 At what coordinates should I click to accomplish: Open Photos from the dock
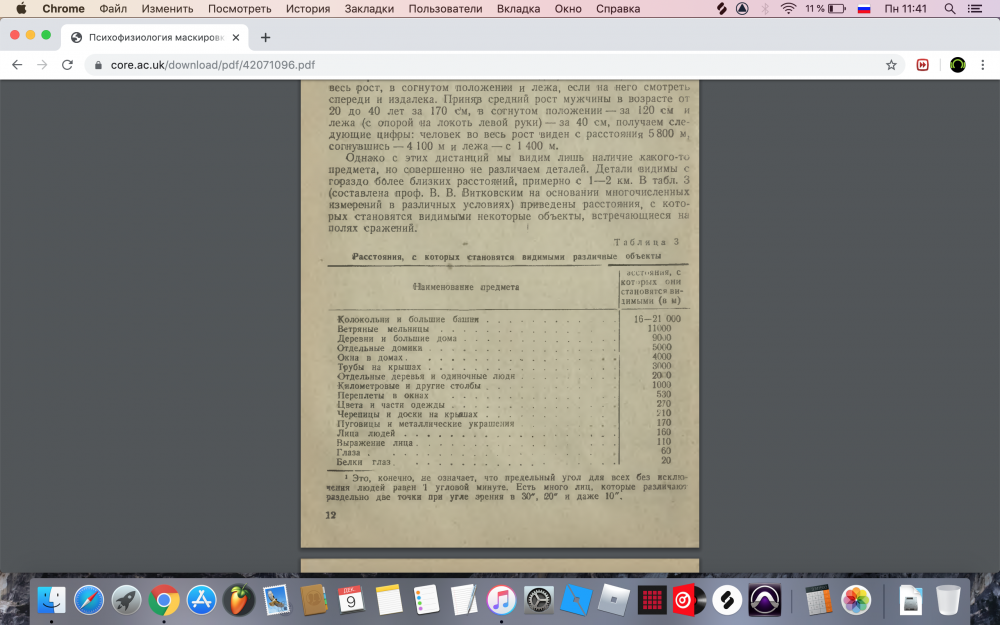pos(856,600)
